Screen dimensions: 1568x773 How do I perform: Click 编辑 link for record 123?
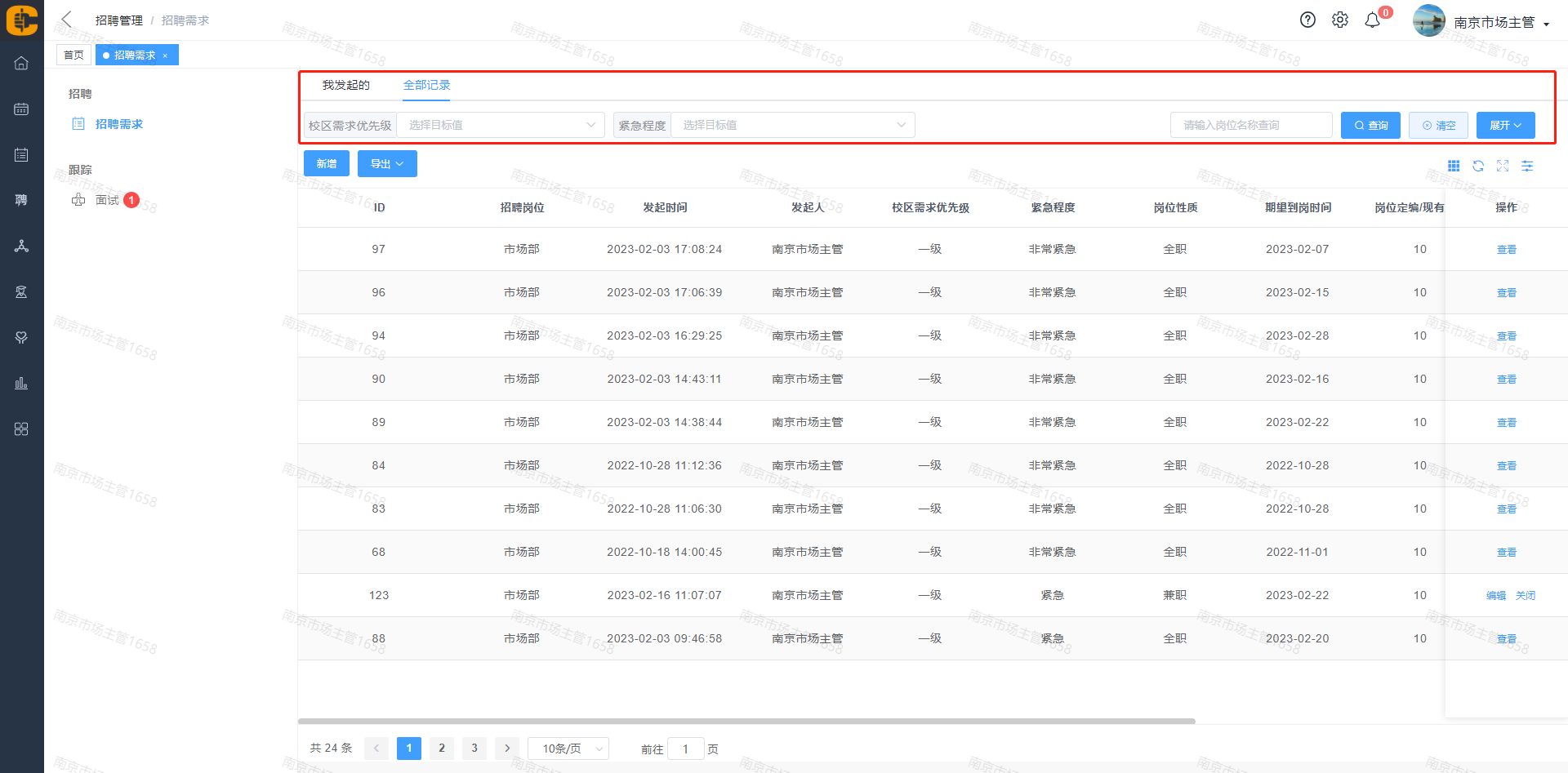coord(1495,596)
